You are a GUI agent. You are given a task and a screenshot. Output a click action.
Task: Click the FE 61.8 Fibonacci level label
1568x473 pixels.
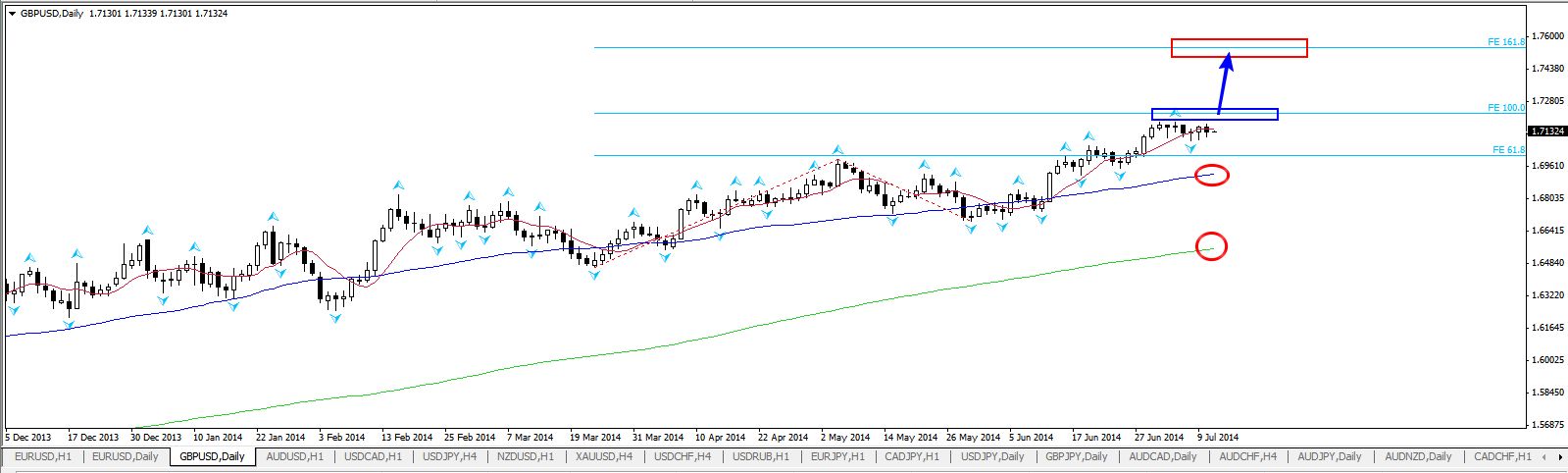[1508, 150]
